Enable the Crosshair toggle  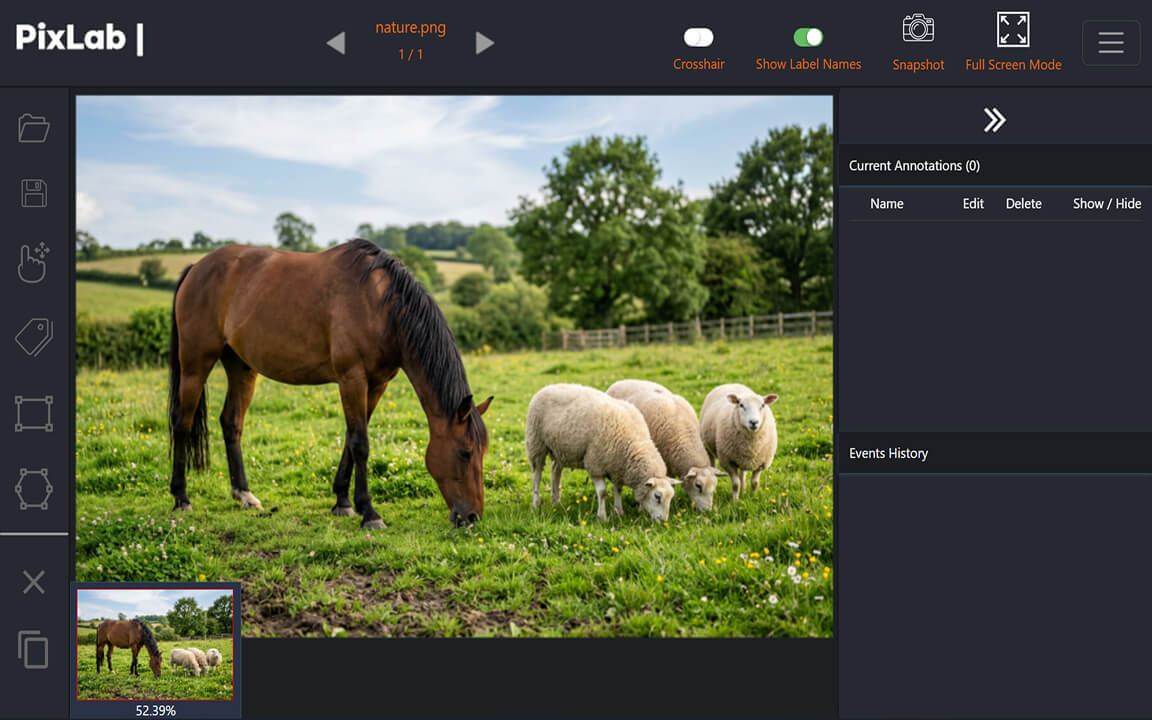tap(698, 37)
